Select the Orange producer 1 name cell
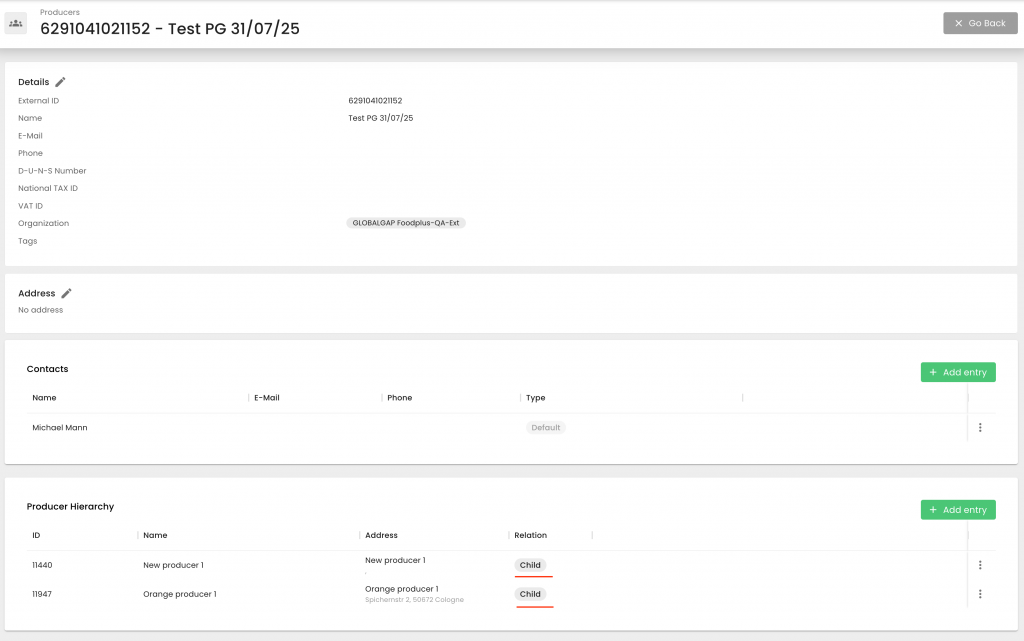The height and width of the screenshot is (641, 1024). pyautogui.click(x=180, y=594)
